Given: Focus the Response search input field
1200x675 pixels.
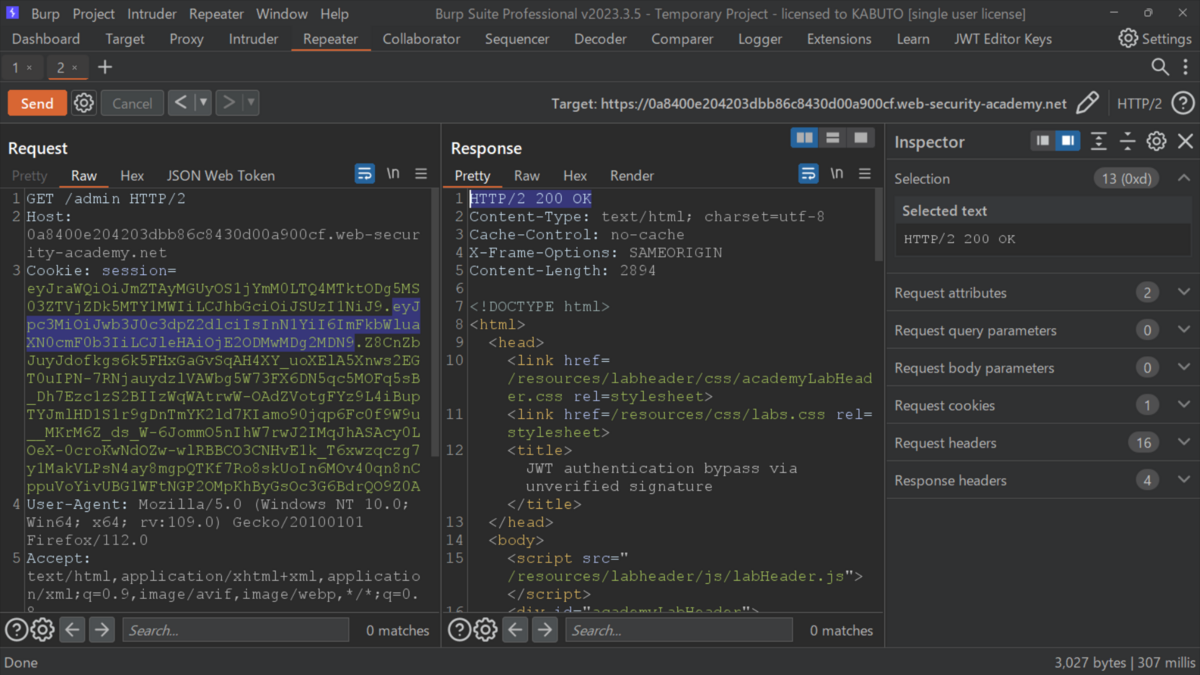Looking at the screenshot, I should point(679,630).
